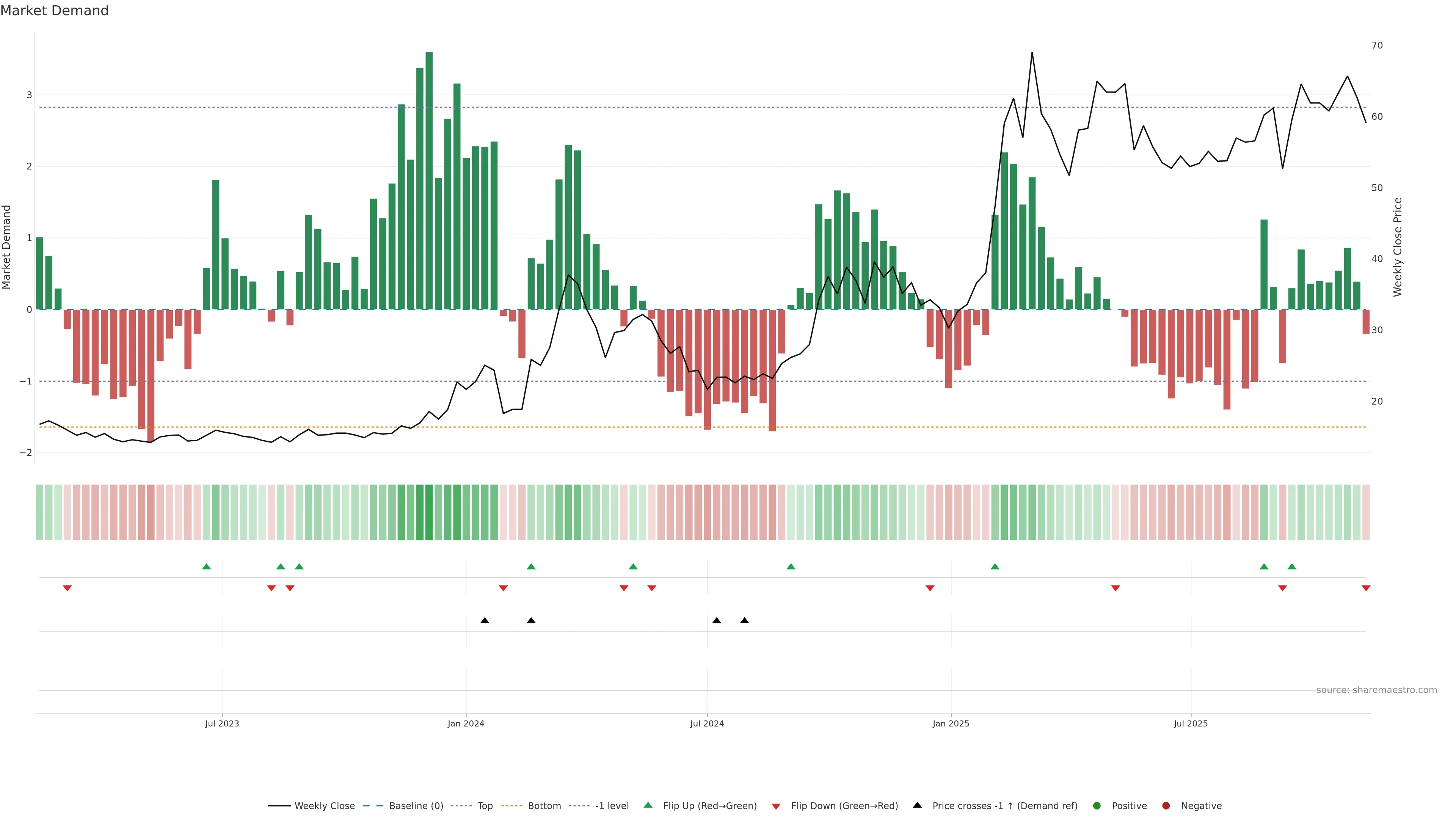Click the tallest green demand bar
Viewport: 1456px width, 819px height.
(429, 181)
